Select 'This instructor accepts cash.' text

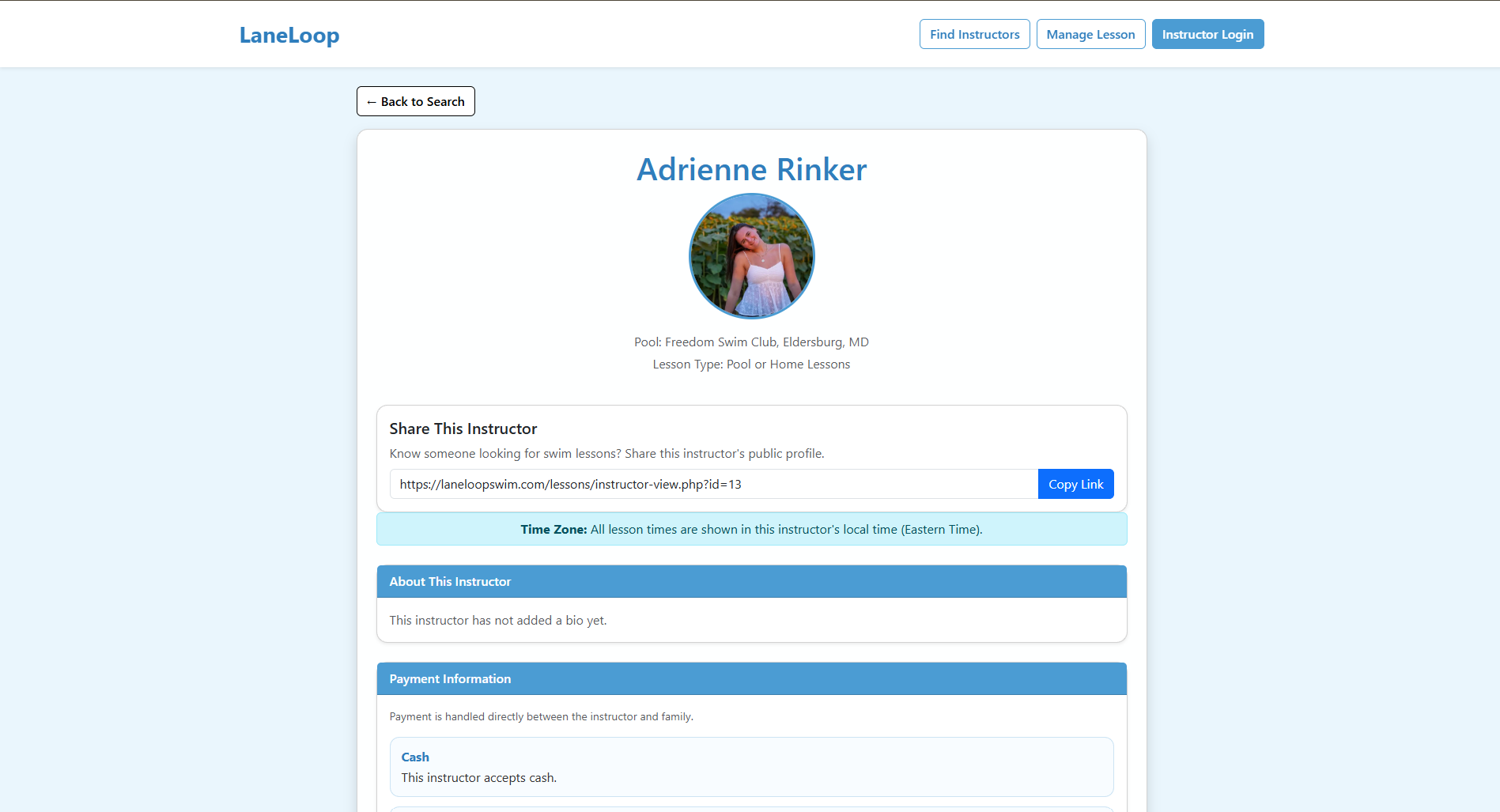(x=479, y=777)
